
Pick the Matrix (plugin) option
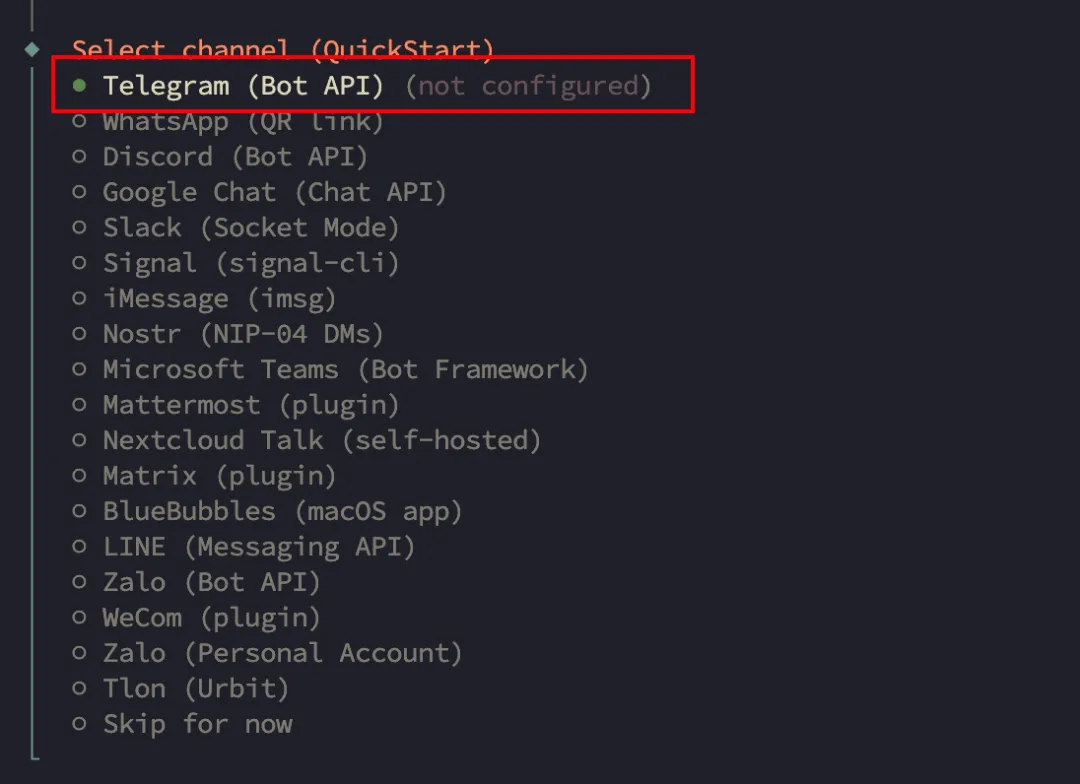pyautogui.click(x=219, y=476)
